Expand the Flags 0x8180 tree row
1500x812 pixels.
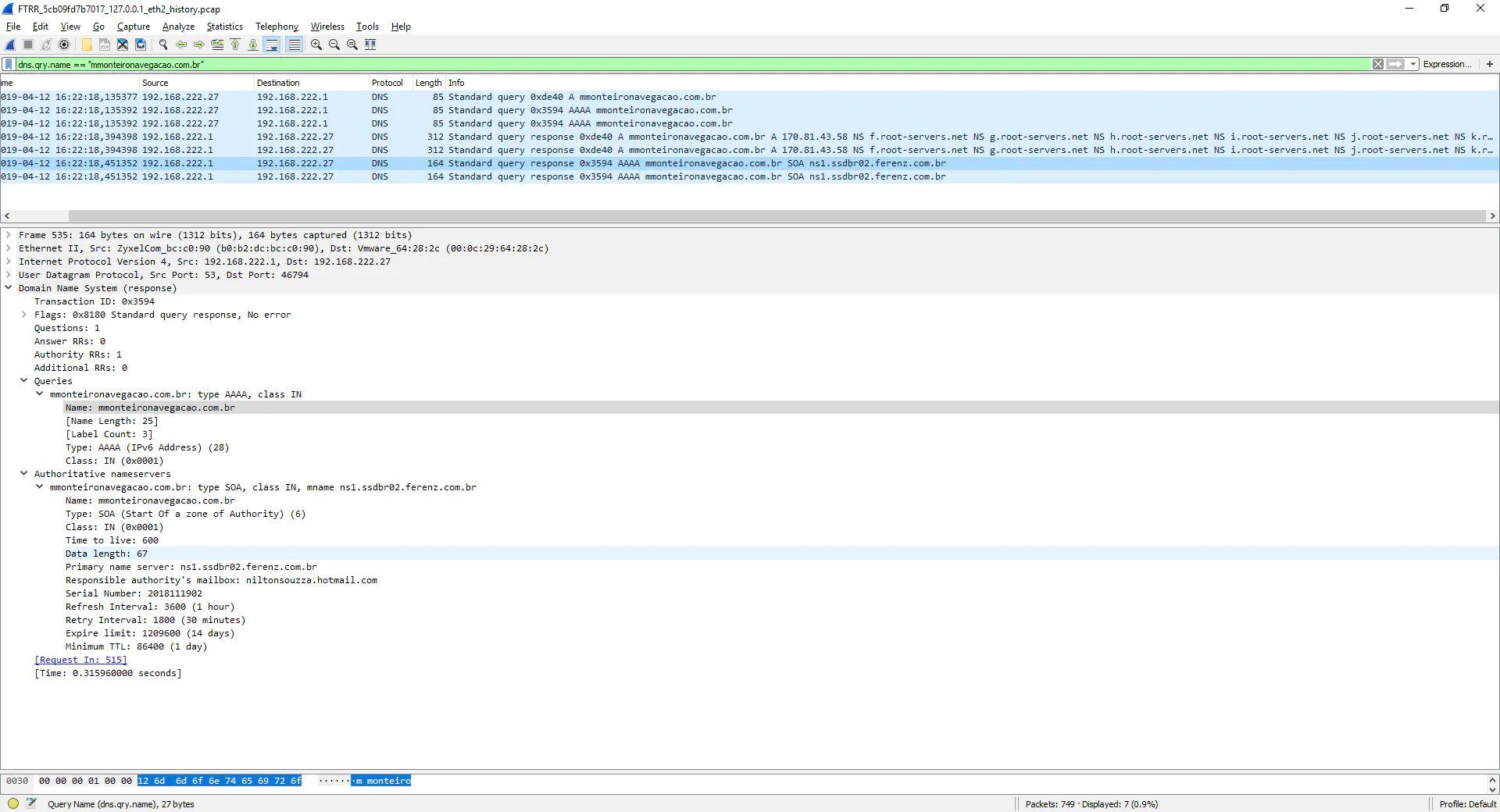pos(23,315)
